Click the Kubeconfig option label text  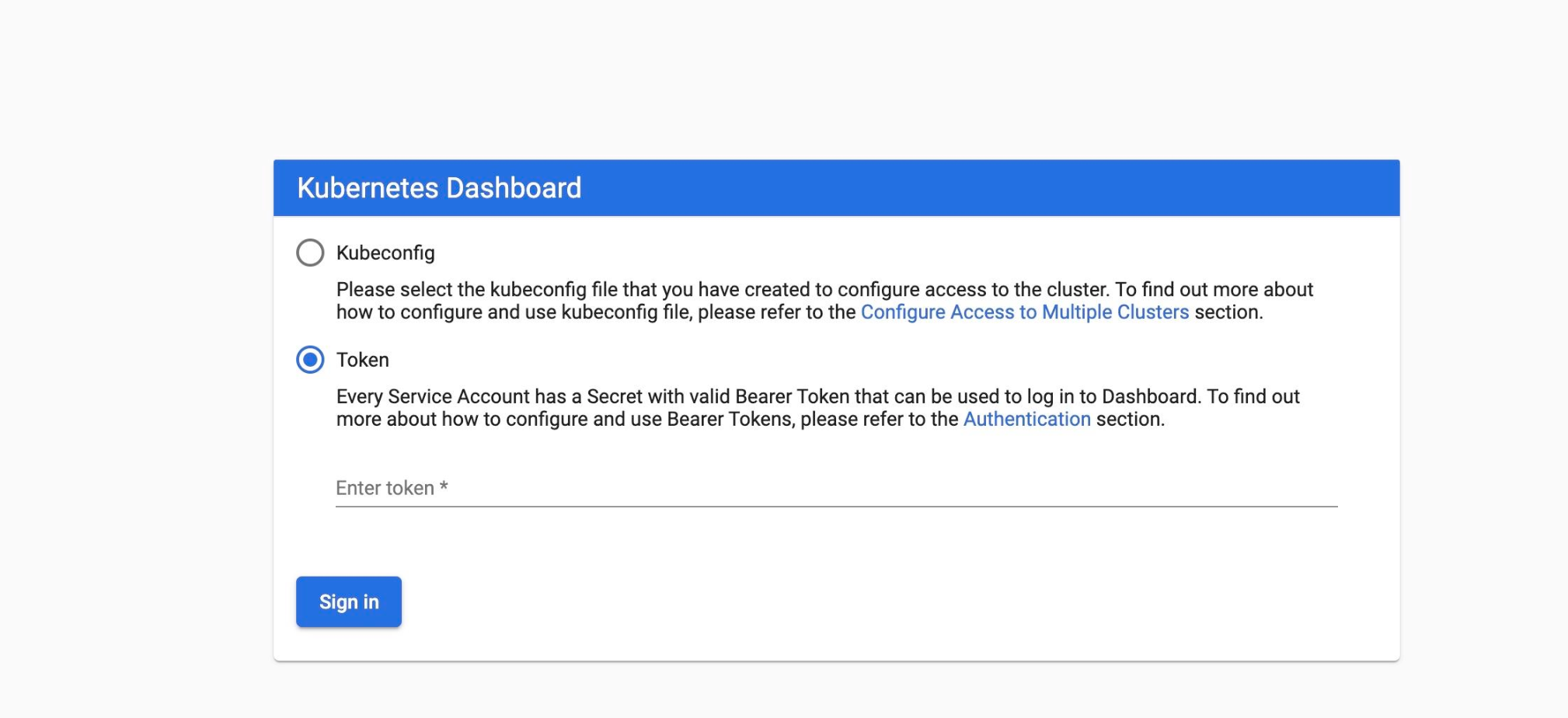point(385,253)
